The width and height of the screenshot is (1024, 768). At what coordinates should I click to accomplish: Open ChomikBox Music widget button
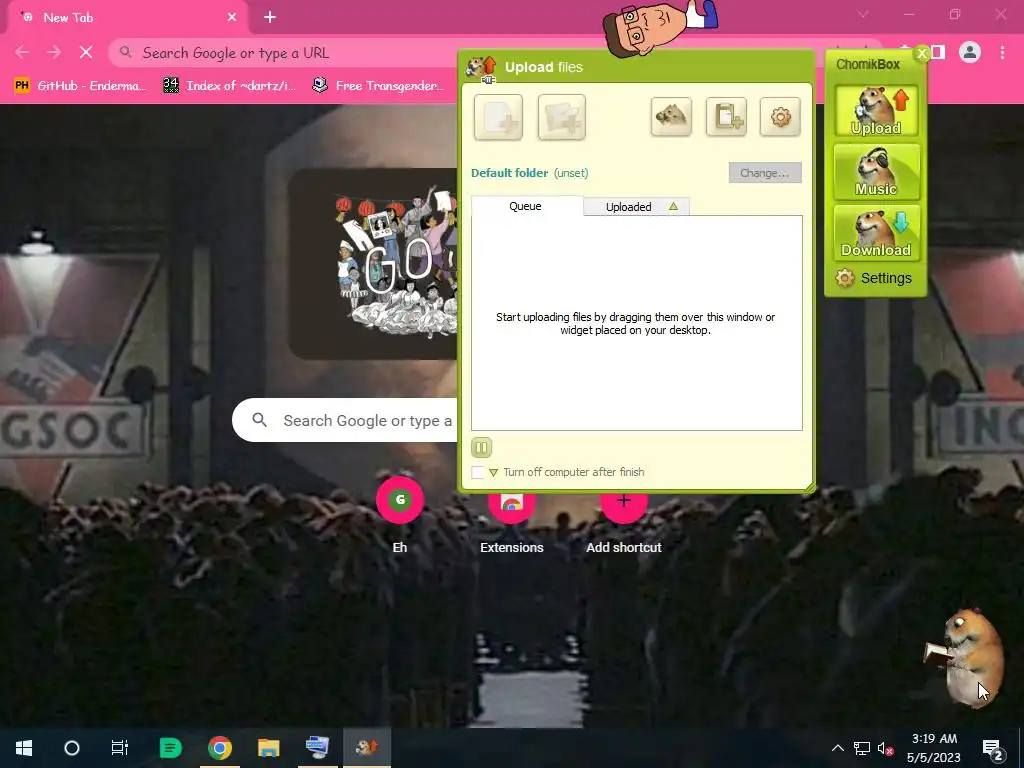tap(876, 172)
